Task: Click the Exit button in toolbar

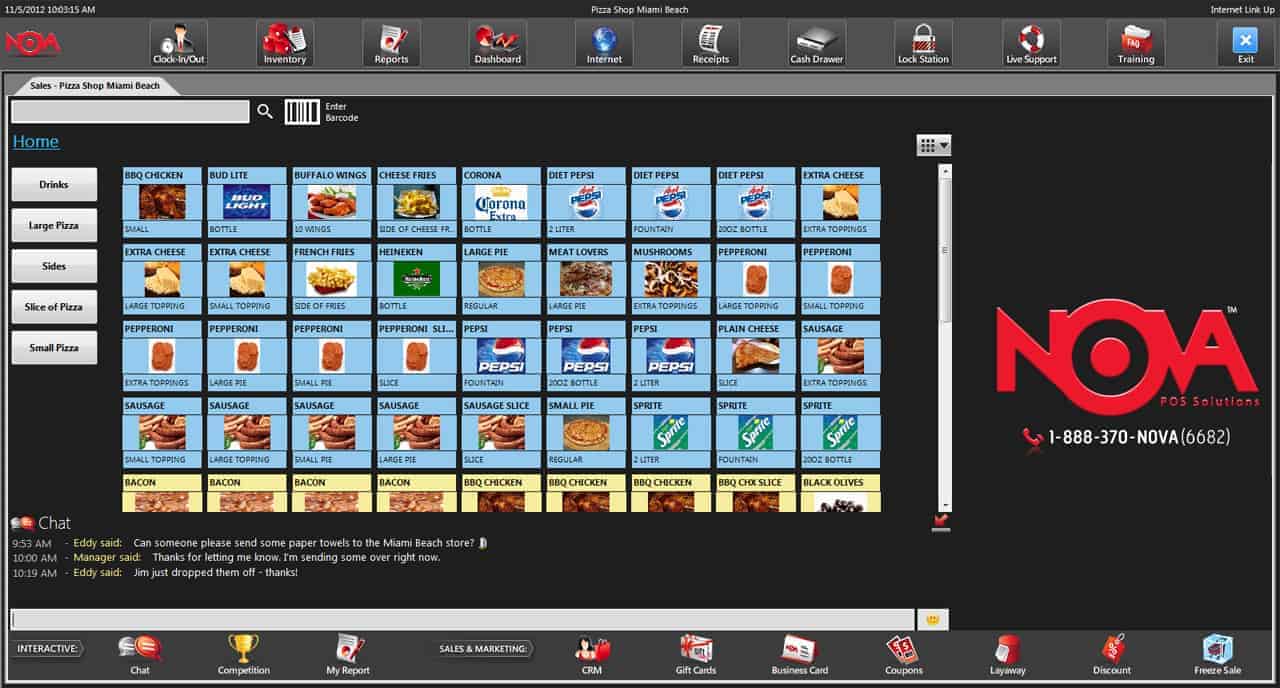Action: (1245, 43)
